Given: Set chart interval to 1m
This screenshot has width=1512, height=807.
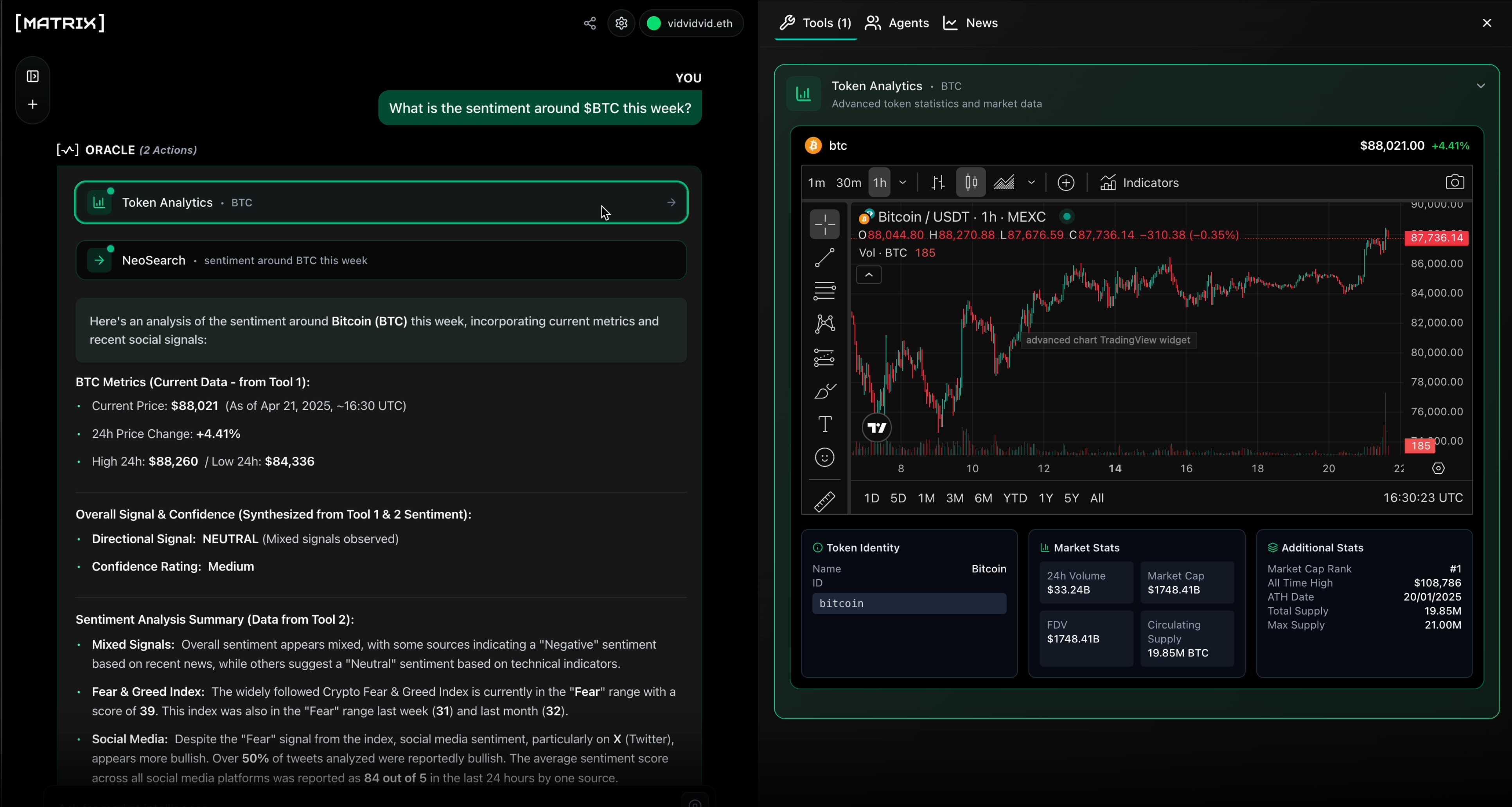Looking at the screenshot, I should (x=817, y=183).
